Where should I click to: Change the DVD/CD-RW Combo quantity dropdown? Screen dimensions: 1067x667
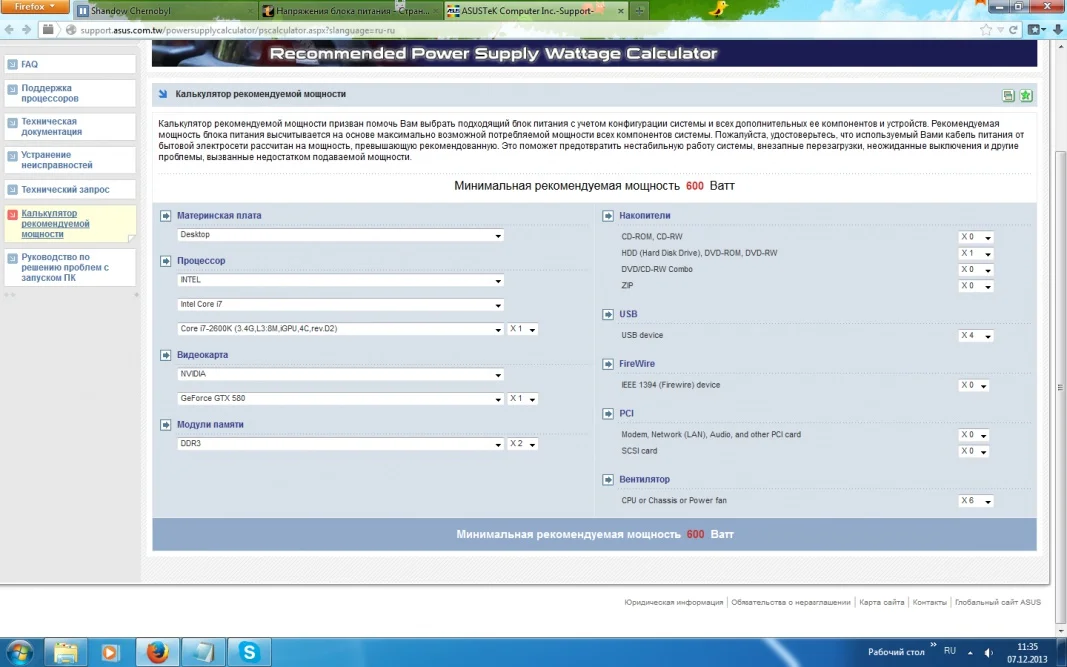(x=976, y=270)
